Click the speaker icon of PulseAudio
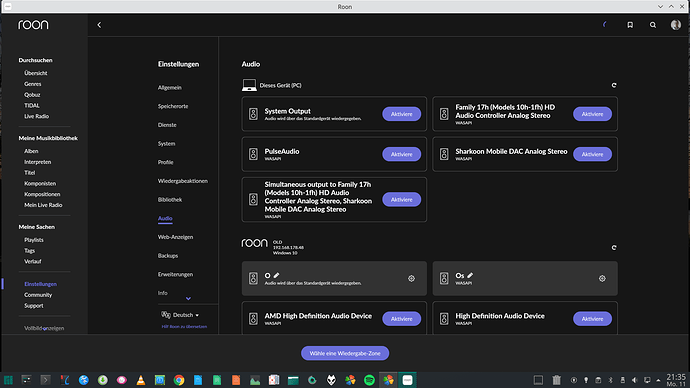This screenshot has width=690, height=388. click(x=253, y=154)
